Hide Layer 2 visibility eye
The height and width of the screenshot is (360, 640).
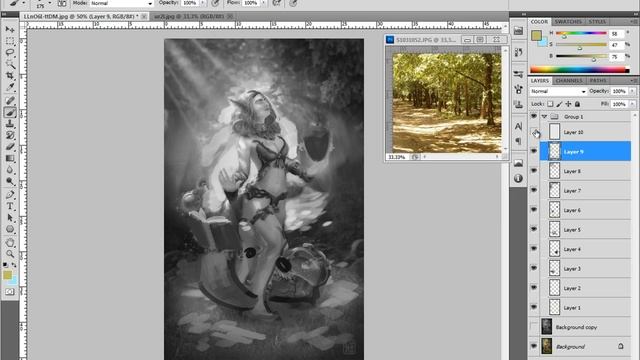pyautogui.click(x=534, y=287)
